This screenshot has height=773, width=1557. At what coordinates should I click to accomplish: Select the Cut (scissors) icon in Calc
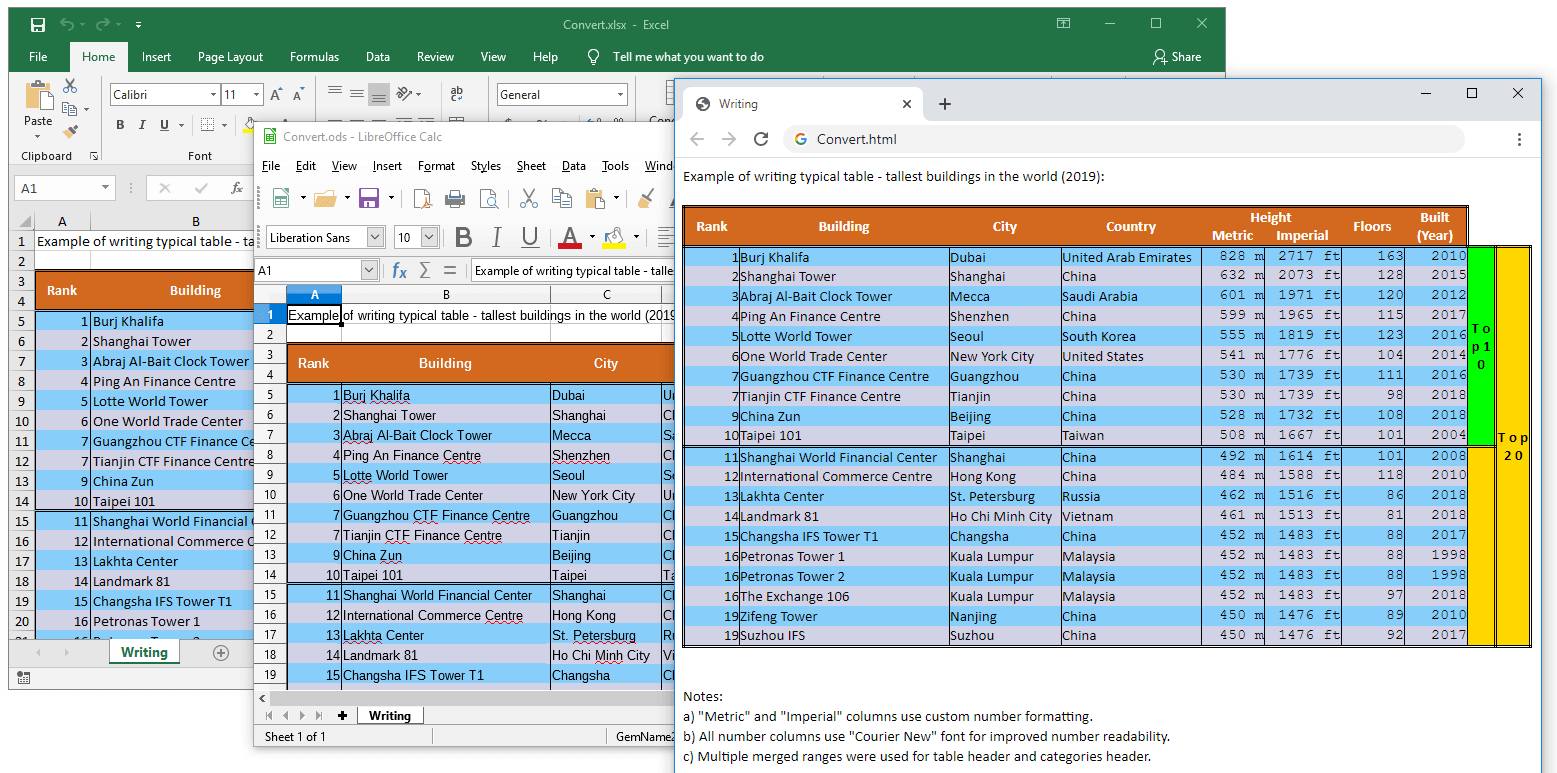[529, 198]
